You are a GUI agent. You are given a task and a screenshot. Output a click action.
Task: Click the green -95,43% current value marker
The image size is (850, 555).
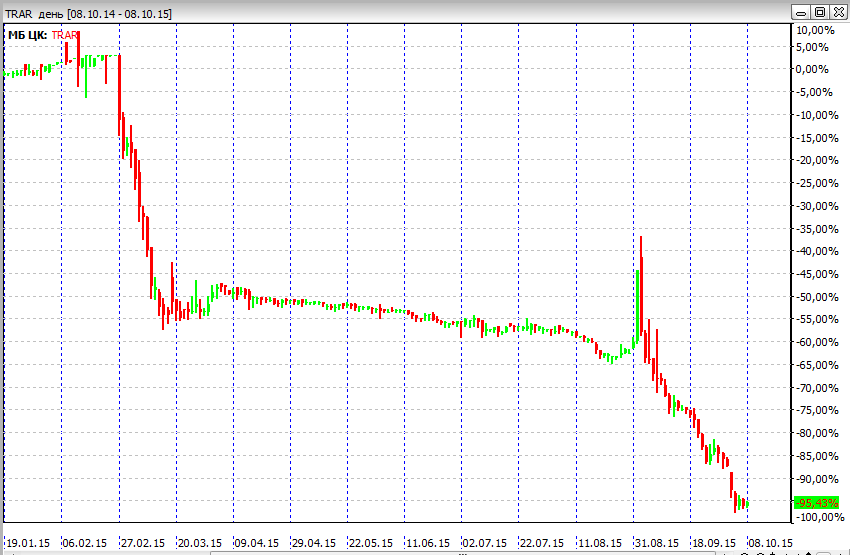[x=817, y=503]
